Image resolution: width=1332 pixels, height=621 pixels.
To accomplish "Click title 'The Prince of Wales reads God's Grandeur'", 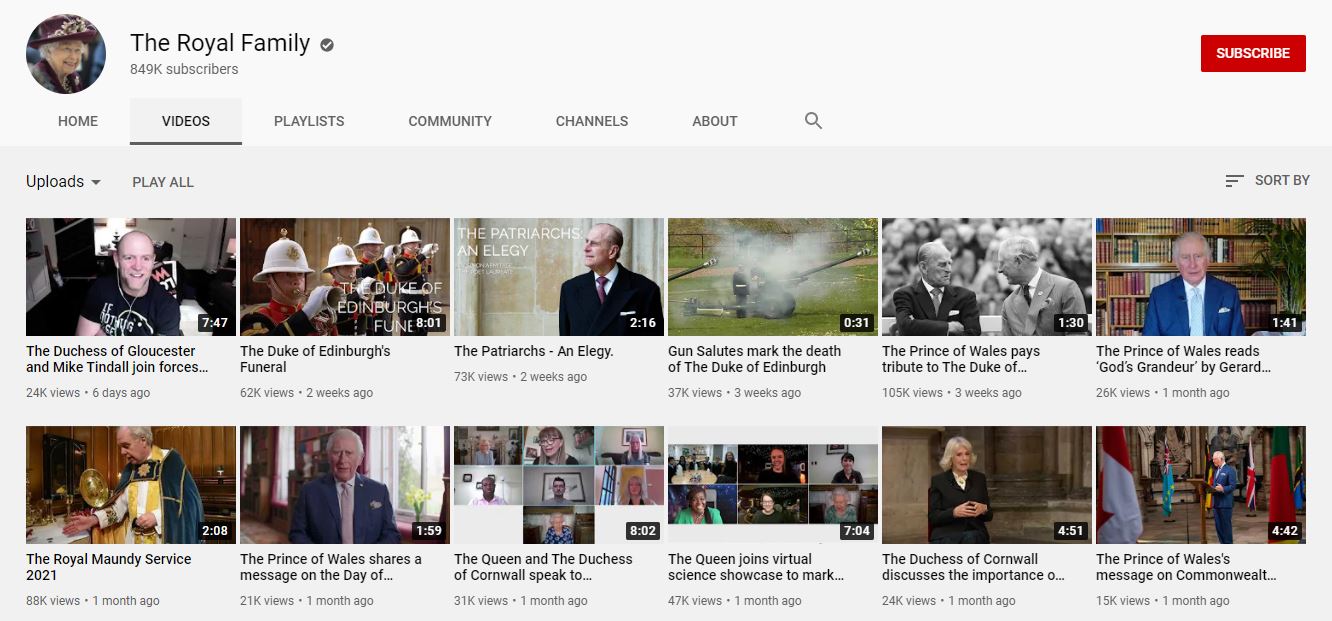I will click(1184, 359).
